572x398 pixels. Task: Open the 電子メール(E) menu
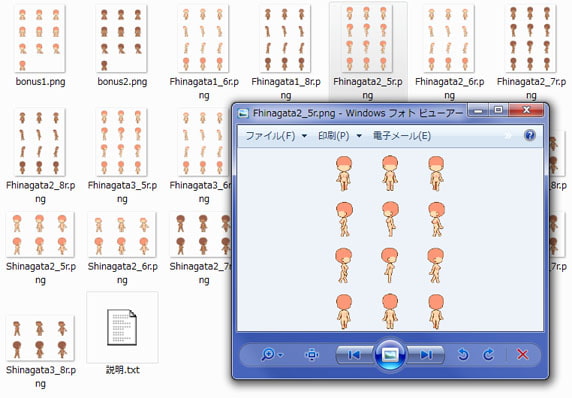point(402,136)
